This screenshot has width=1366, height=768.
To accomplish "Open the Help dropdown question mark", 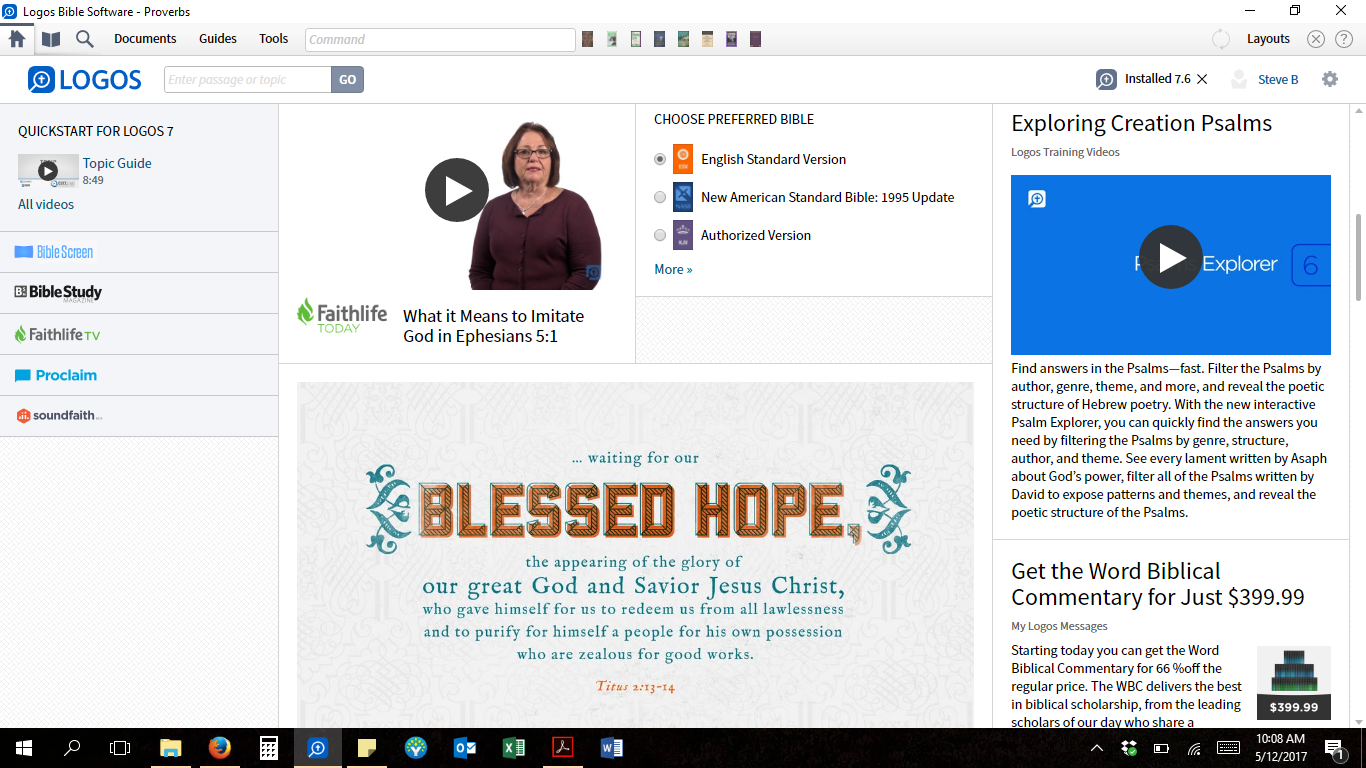I will (x=1344, y=38).
